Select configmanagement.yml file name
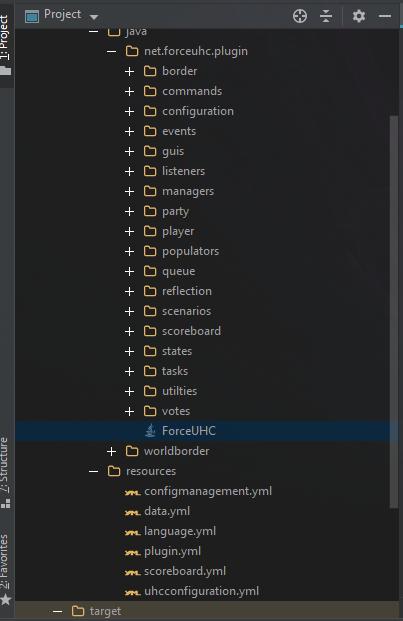403x621 pixels. tap(208, 491)
